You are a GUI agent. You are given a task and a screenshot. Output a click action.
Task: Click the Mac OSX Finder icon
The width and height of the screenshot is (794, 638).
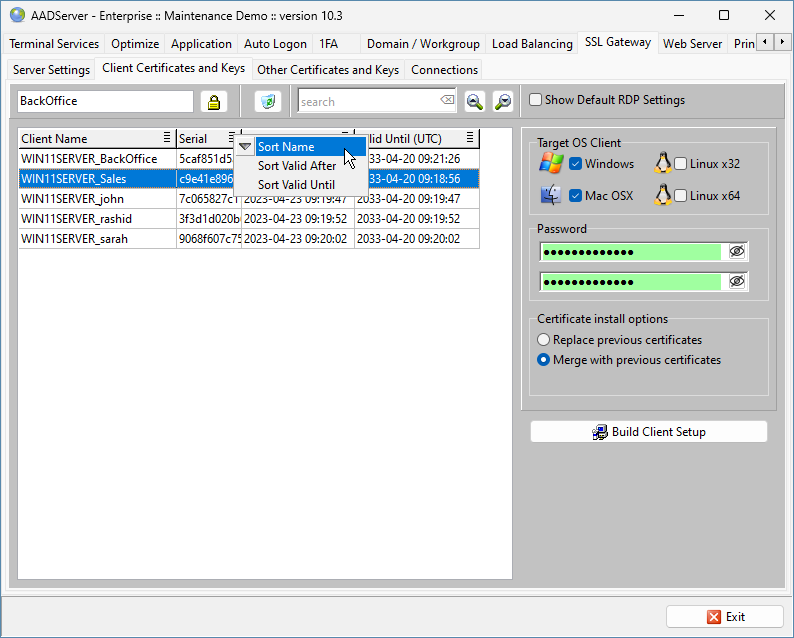(551, 196)
